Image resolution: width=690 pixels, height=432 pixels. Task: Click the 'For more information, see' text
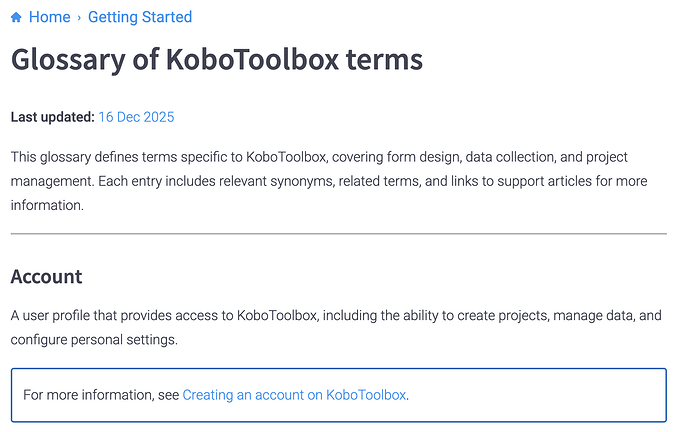coord(101,395)
